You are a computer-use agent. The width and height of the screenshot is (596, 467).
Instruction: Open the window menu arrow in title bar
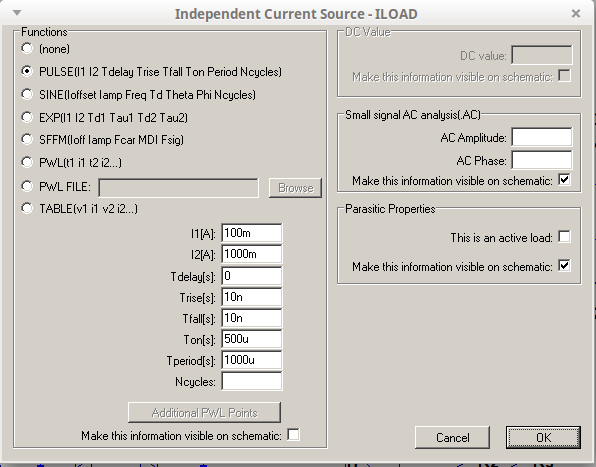pos(17,13)
